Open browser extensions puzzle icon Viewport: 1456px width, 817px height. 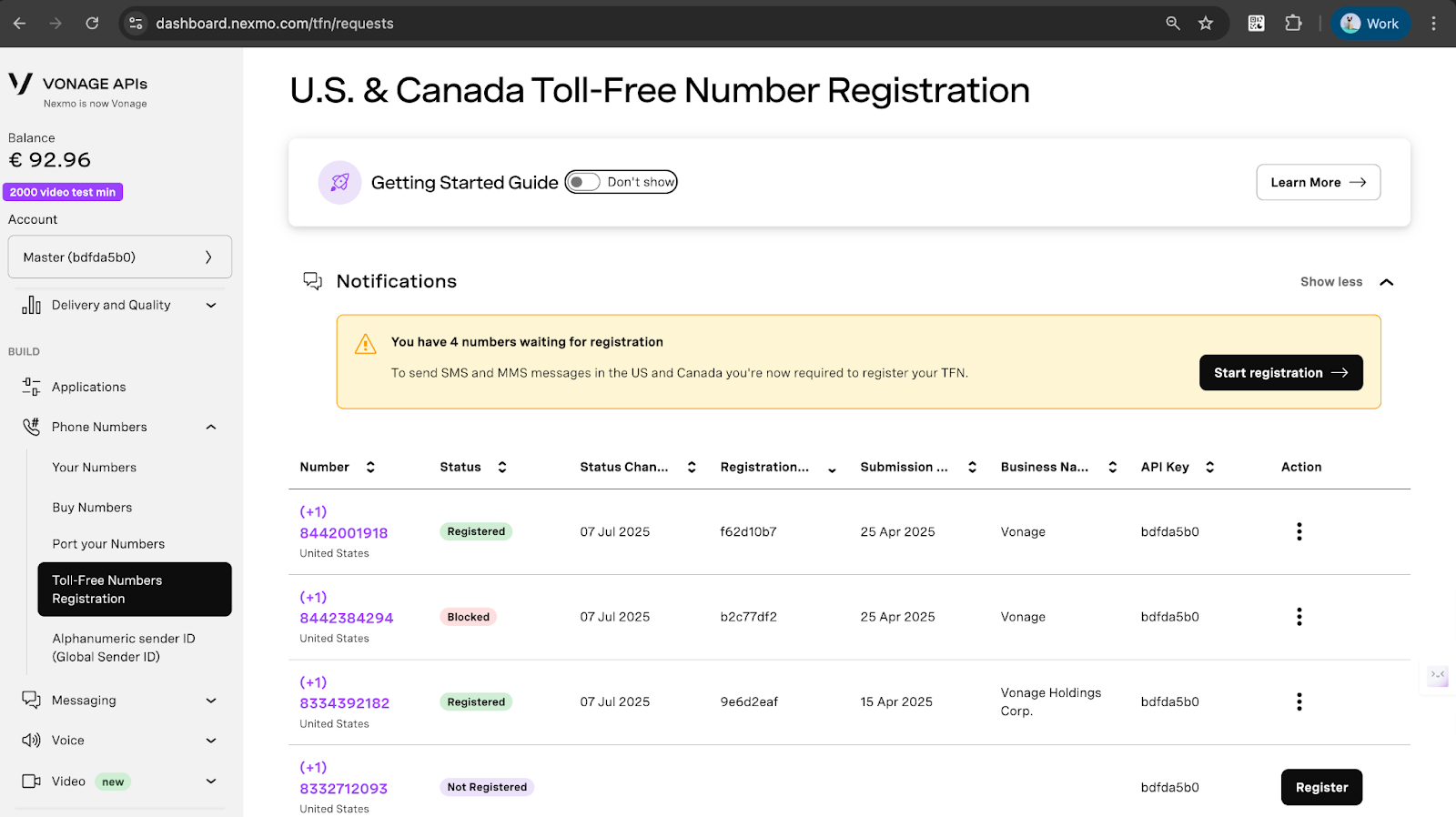(x=1293, y=24)
